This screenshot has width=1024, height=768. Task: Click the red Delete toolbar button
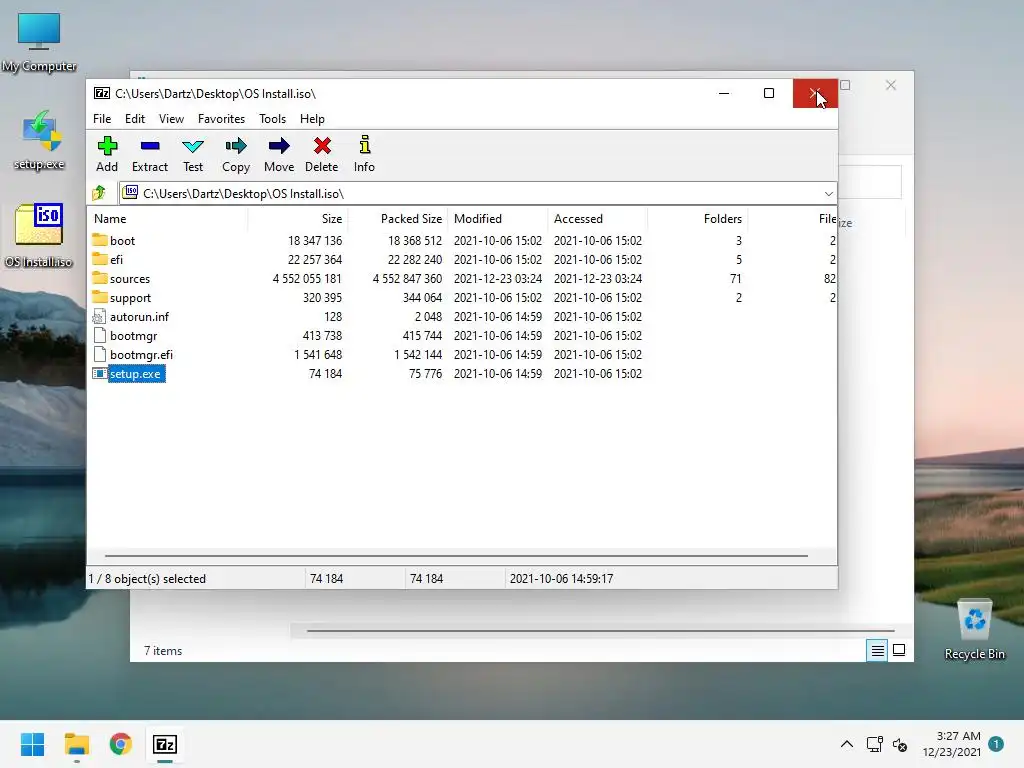[321, 155]
